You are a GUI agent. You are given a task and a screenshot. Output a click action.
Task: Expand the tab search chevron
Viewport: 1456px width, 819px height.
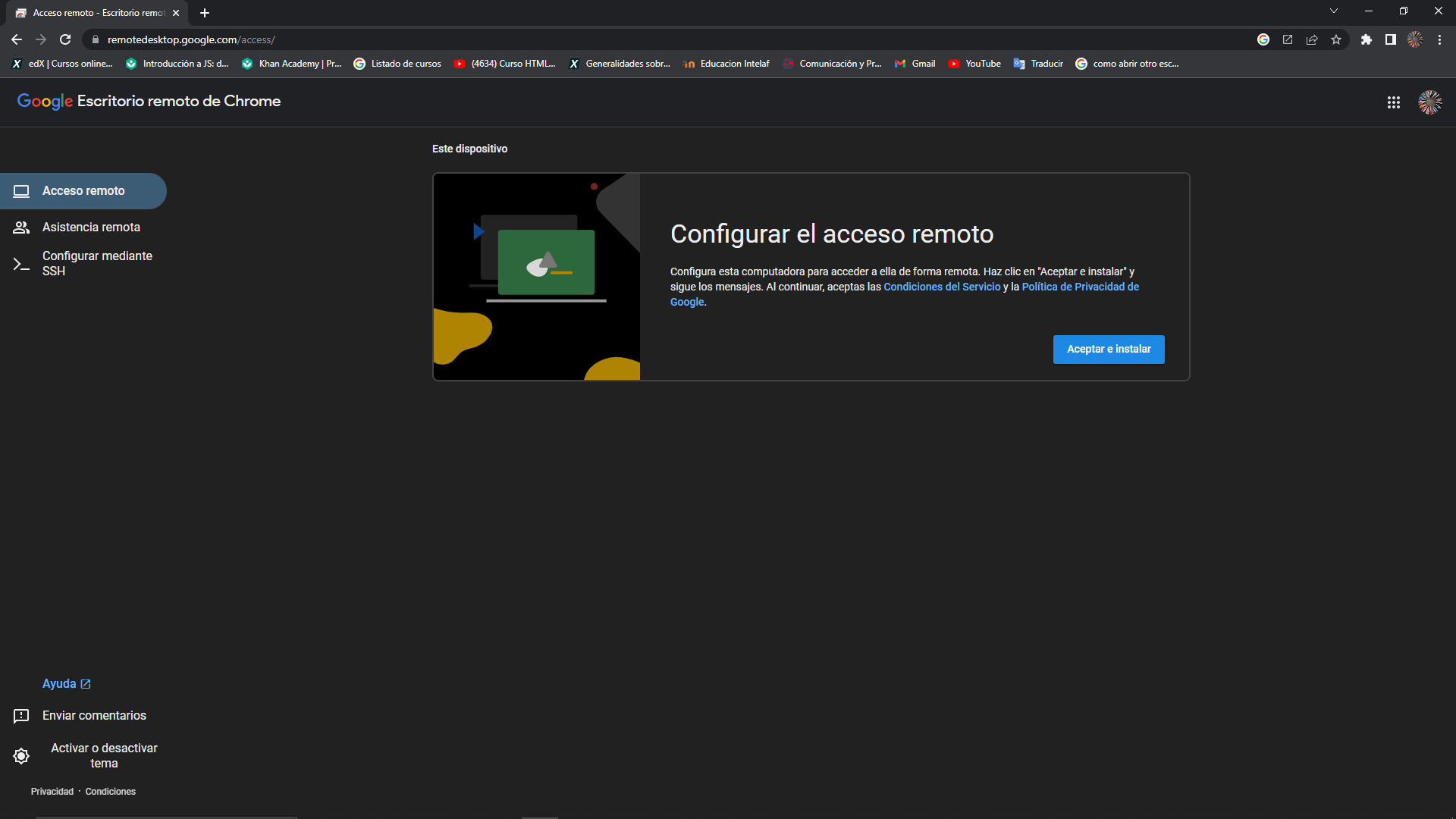[x=1334, y=11]
